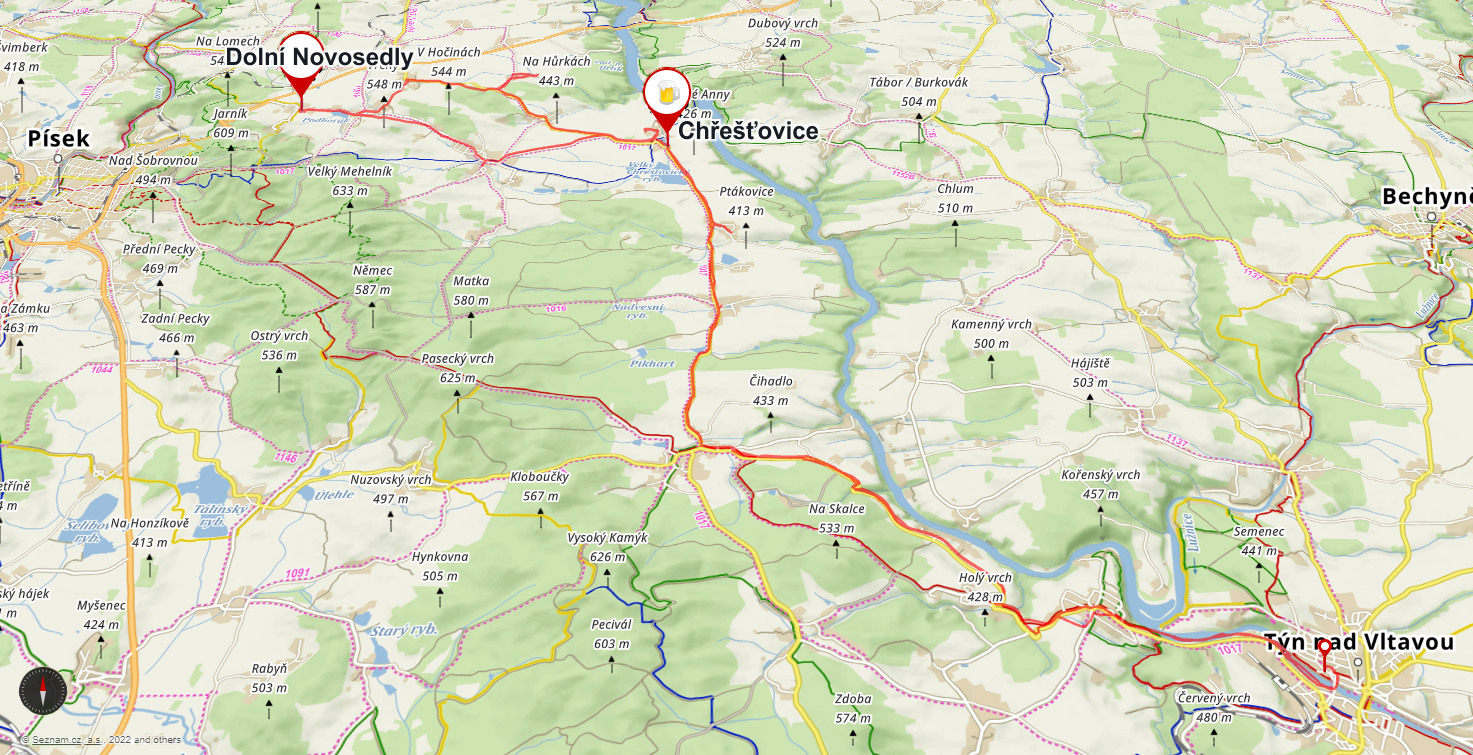Click the Chřešťovice place label

coord(748,131)
